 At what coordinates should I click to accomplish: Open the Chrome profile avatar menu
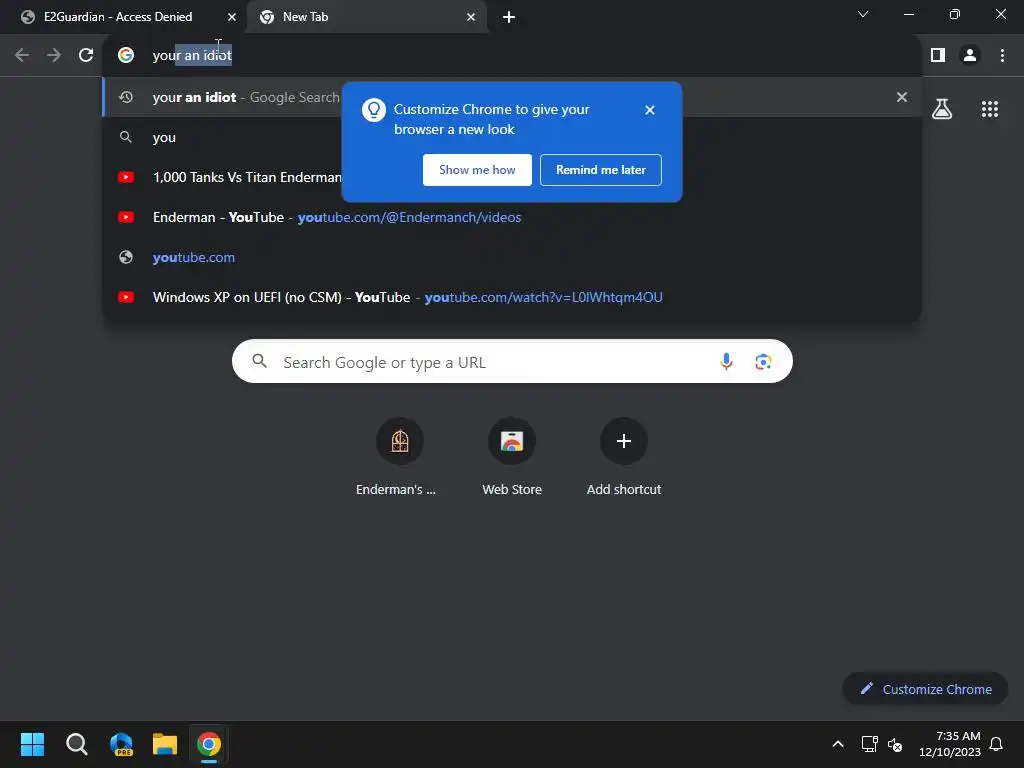[970, 55]
